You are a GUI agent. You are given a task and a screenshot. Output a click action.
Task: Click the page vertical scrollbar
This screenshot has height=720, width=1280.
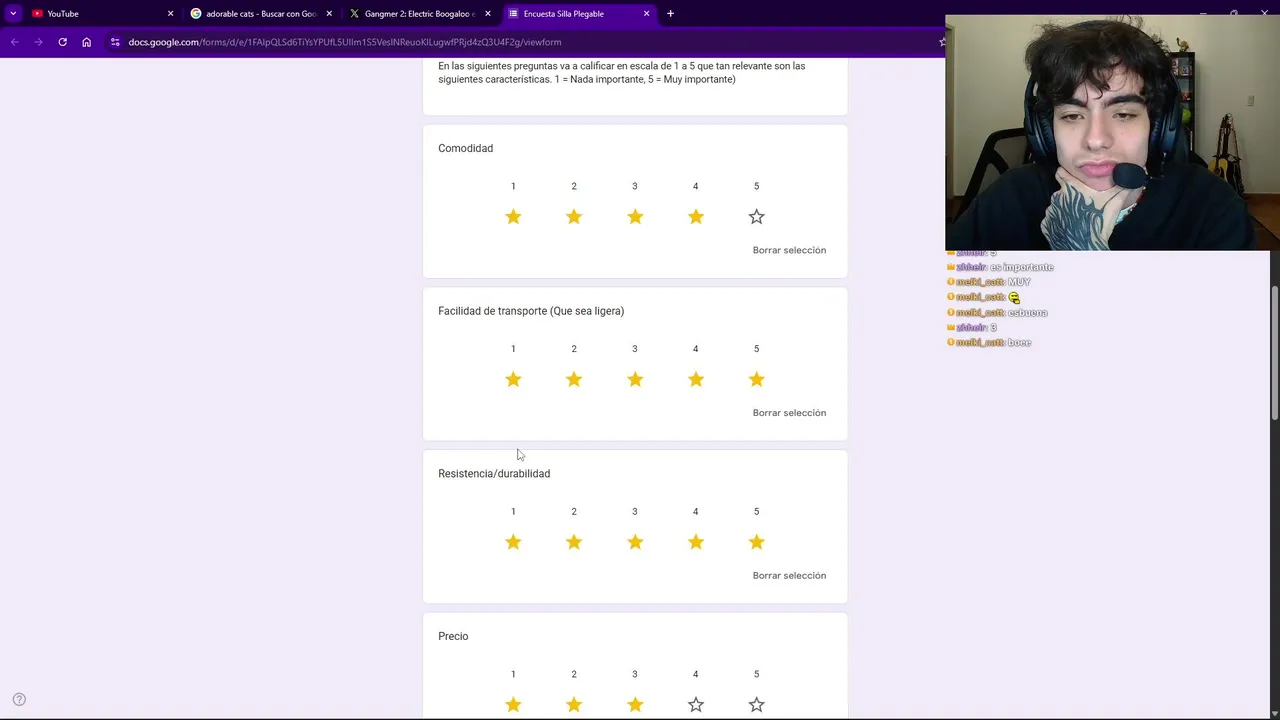tap(1274, 353)
